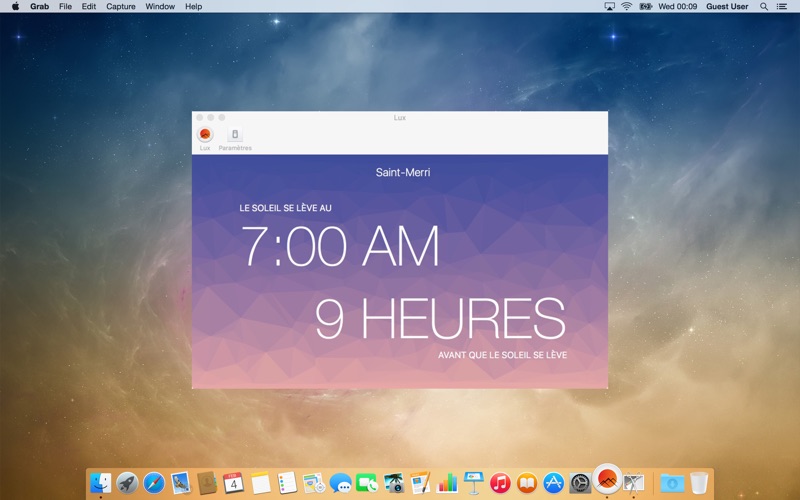Click the AVANT QUE LE SOLEIL SE LÈVE label
800x500 pixels.
pos(502,355)
